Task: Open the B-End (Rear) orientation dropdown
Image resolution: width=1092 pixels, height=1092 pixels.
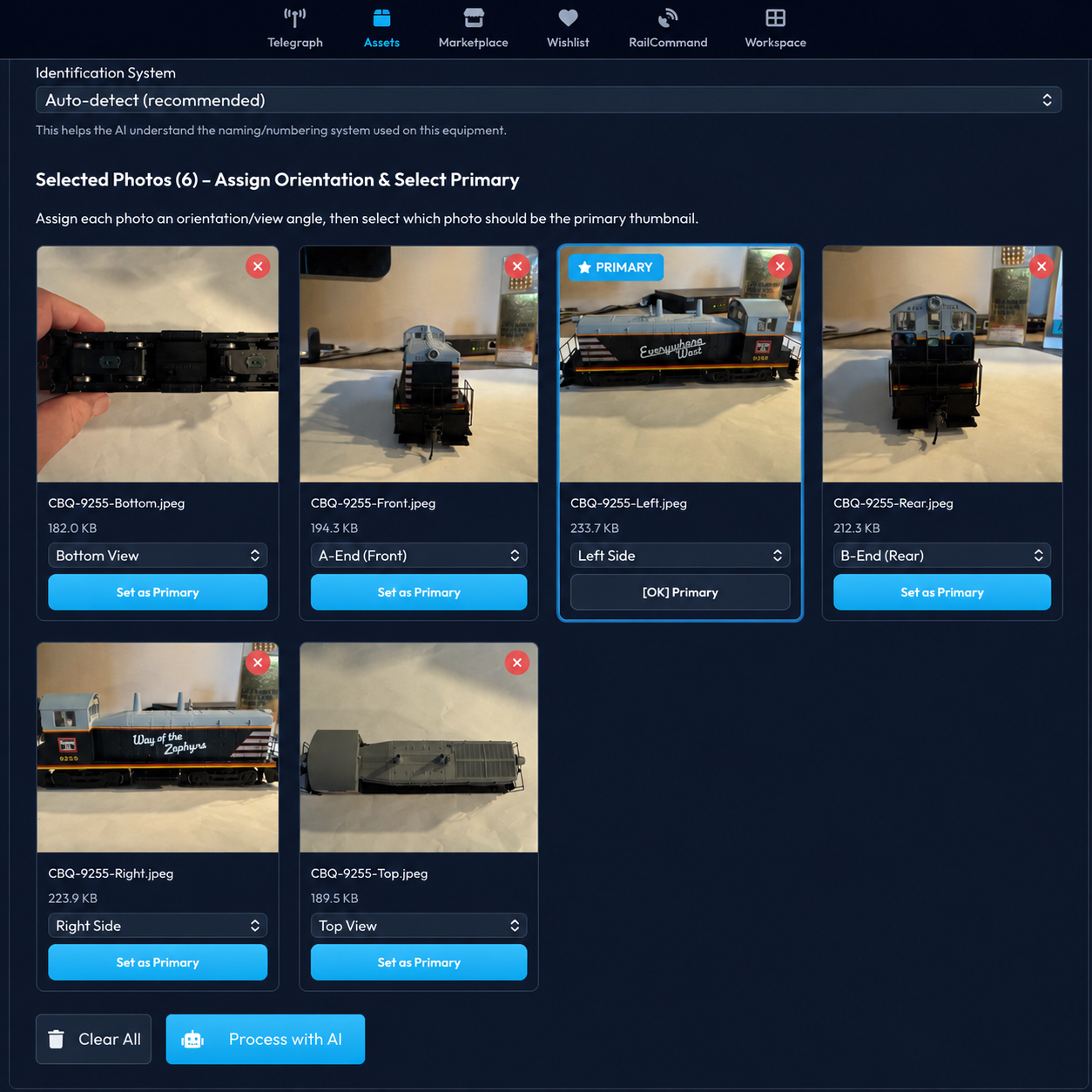Action: point(942,556)
